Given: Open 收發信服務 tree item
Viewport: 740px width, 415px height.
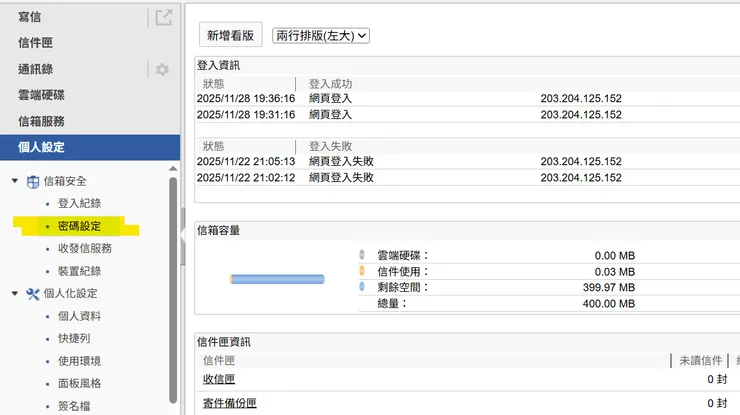Looking at the screenshot, I should (85, 248).
